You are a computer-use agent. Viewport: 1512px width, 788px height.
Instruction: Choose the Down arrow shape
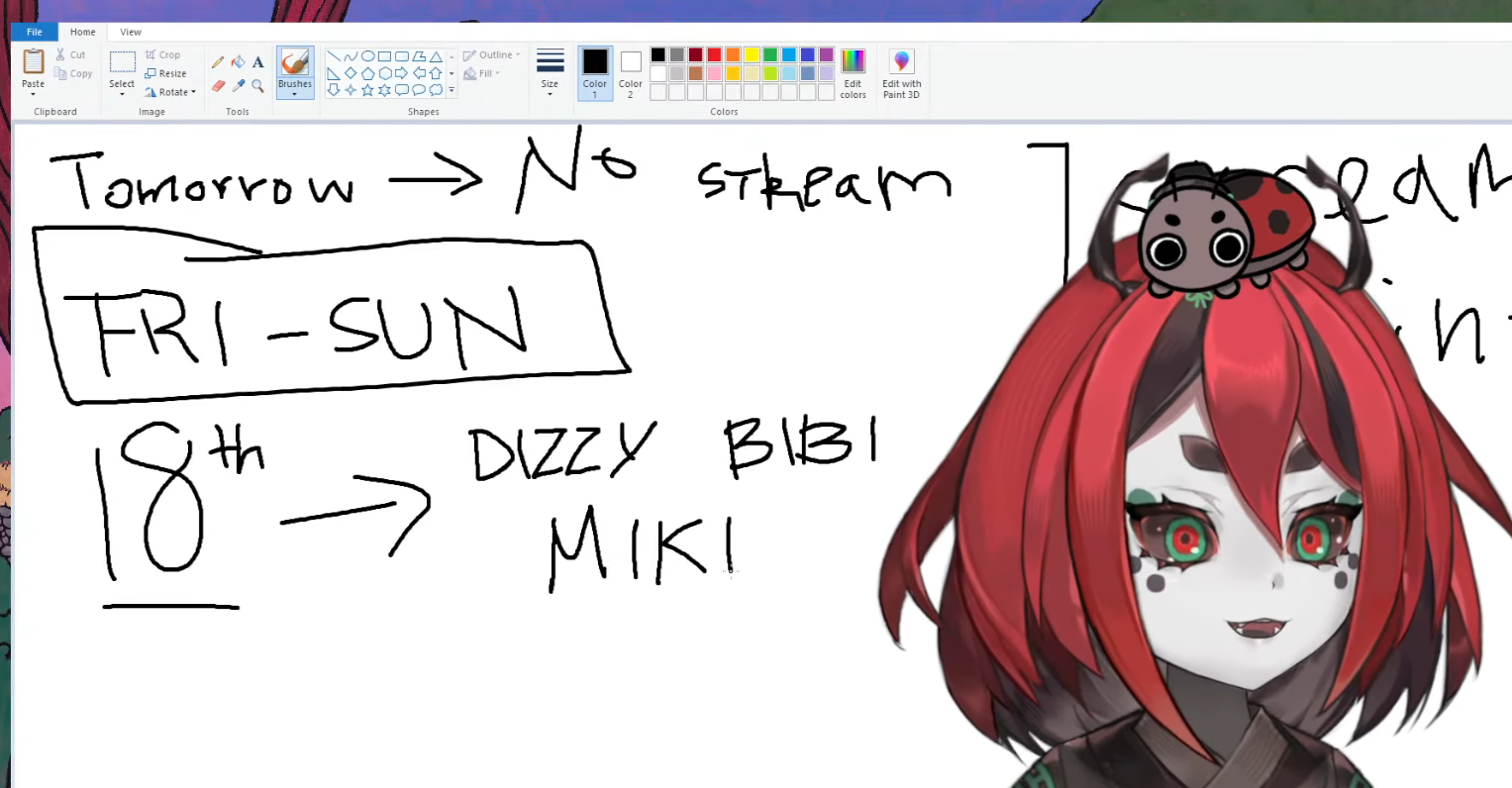[x=334, y=90]
